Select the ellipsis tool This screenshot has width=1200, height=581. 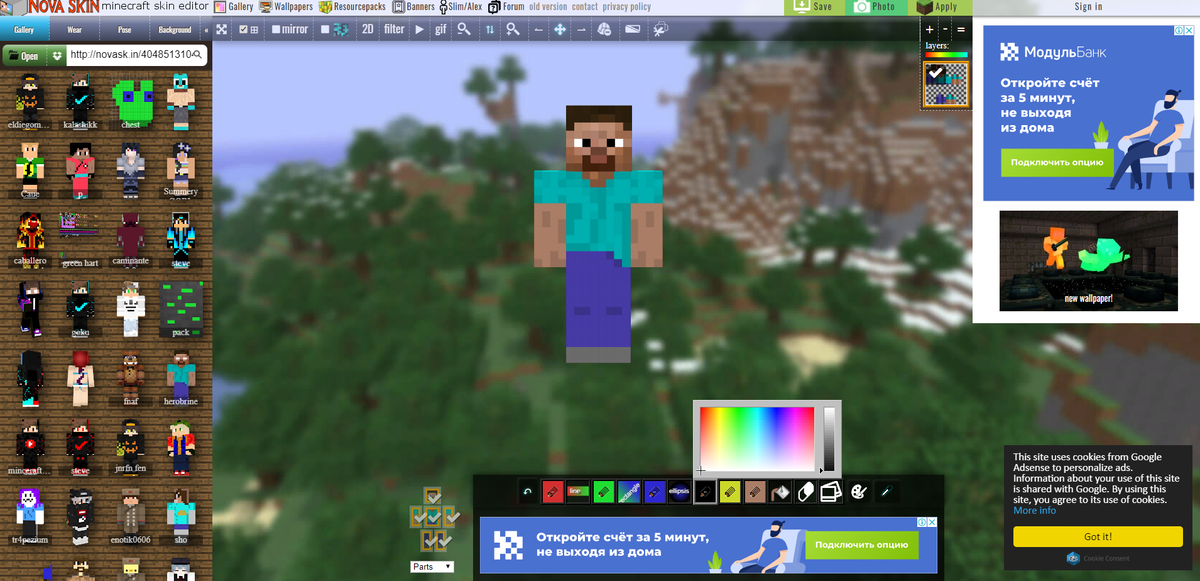[x=680, y=491]
